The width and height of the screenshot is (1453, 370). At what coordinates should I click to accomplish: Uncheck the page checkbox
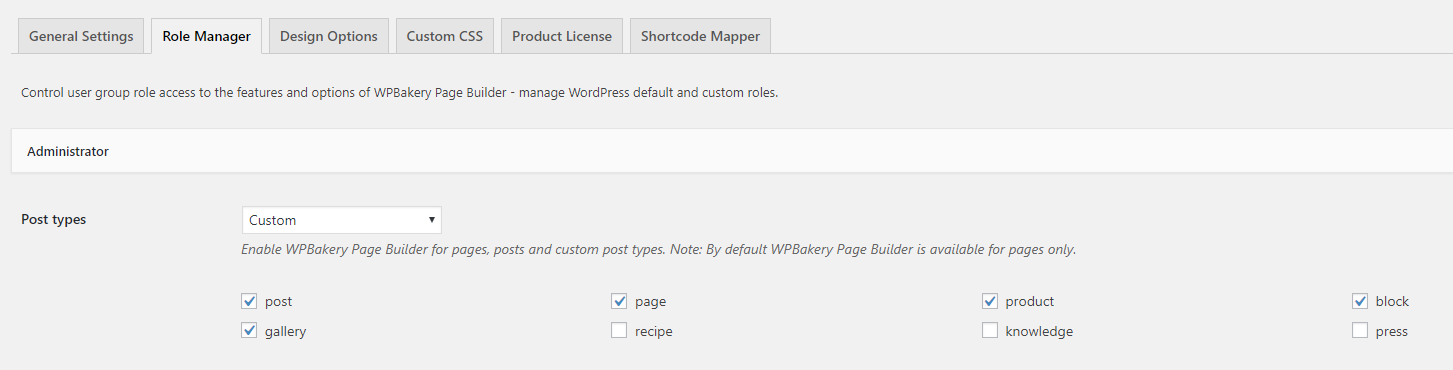(619, 301)
